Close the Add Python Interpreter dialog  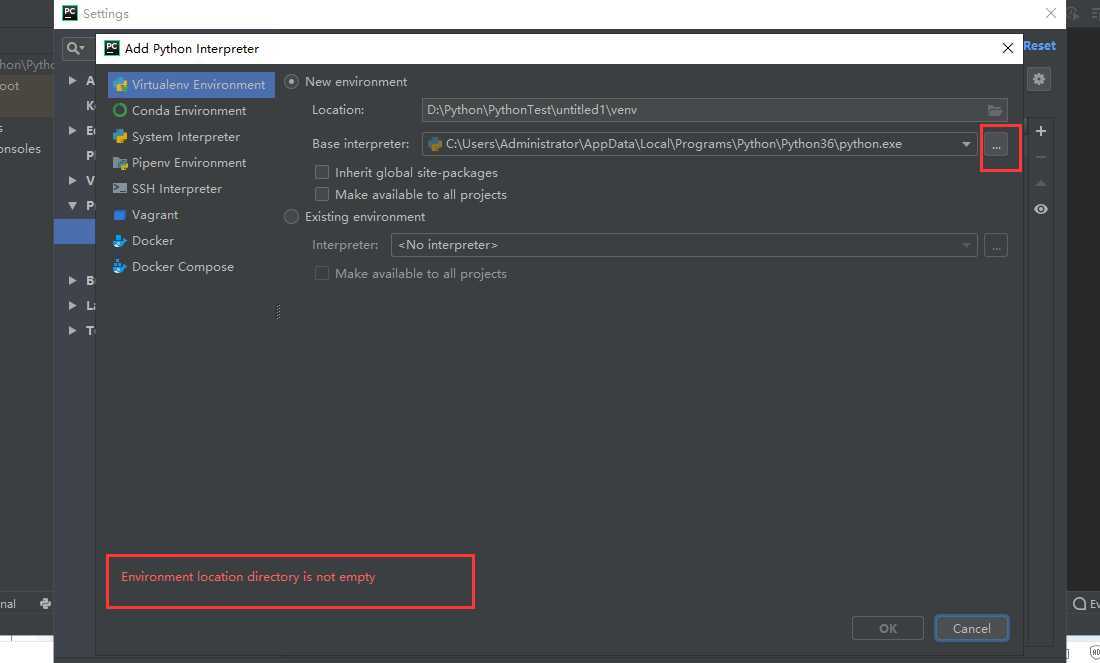coord(1007,48)
